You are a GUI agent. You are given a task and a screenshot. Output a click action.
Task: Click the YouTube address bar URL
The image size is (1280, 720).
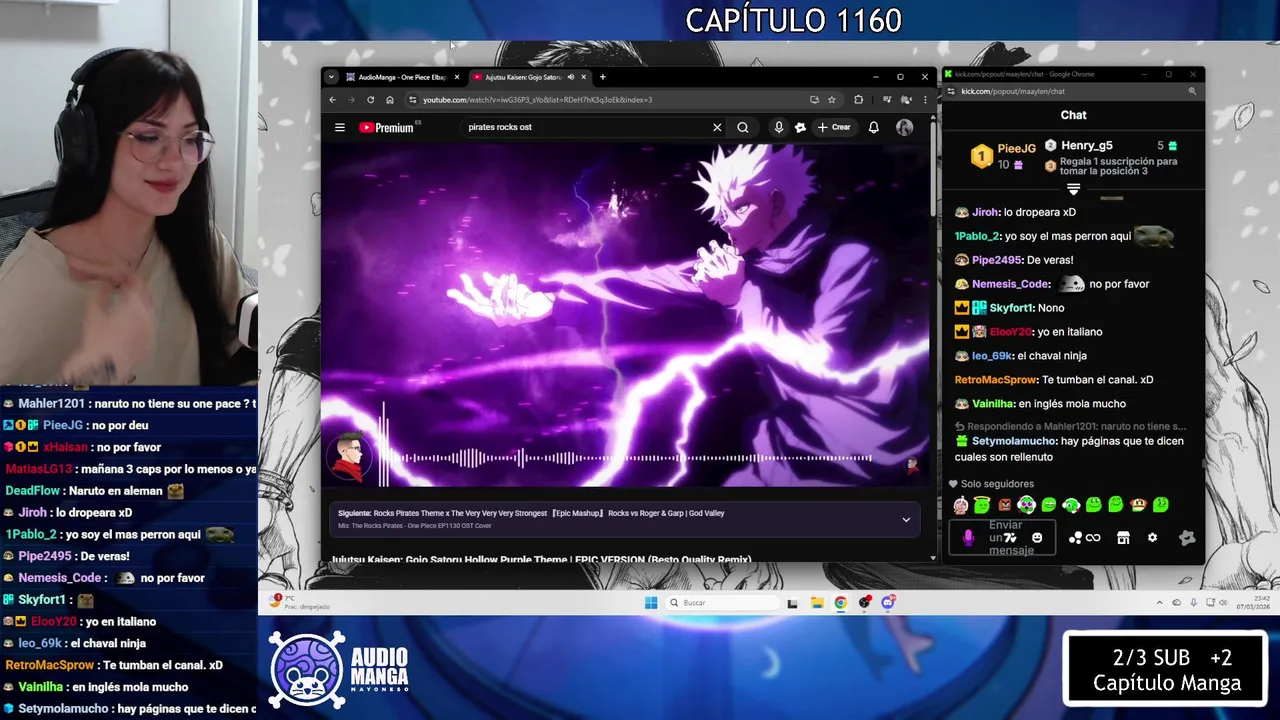pyautogui.click(x=537, y=99)
